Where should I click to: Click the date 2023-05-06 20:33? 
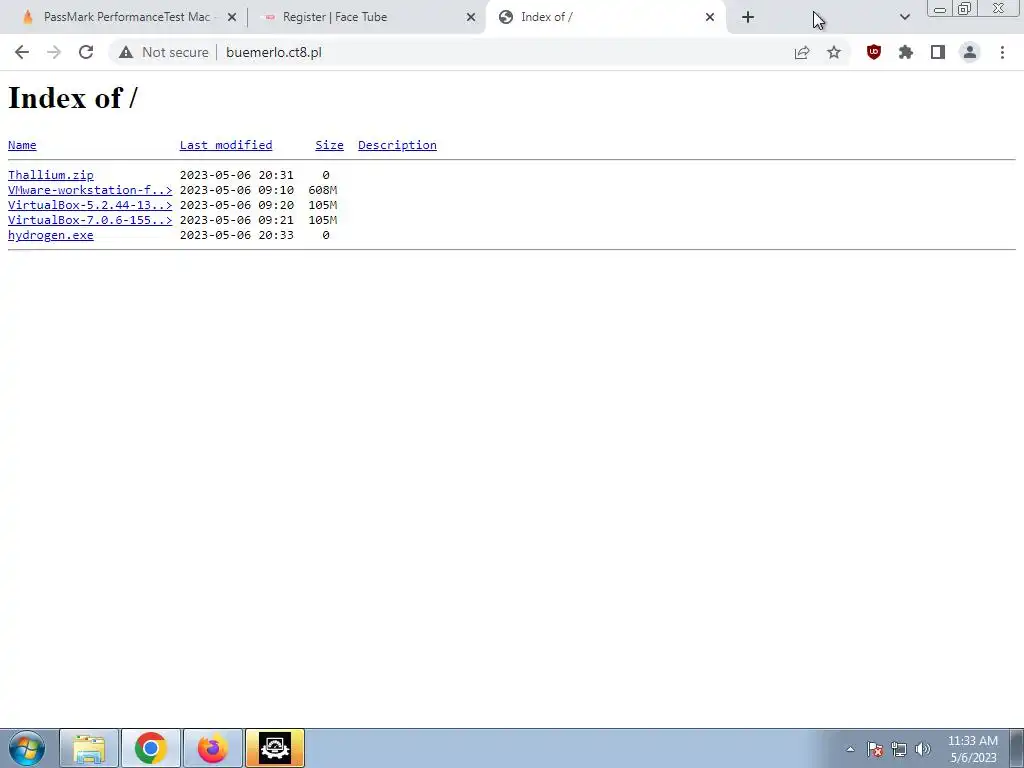[236, 235]
